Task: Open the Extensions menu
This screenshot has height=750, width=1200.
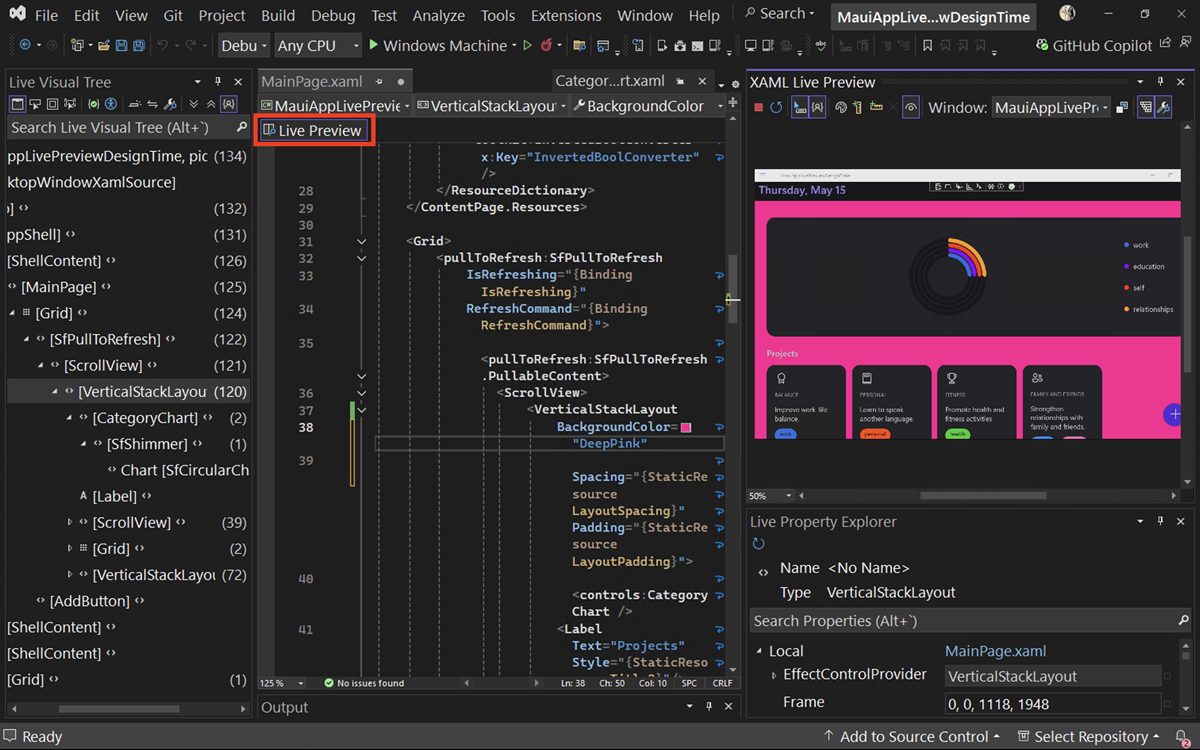Action: pyautogui.click(x=565, y=15)
